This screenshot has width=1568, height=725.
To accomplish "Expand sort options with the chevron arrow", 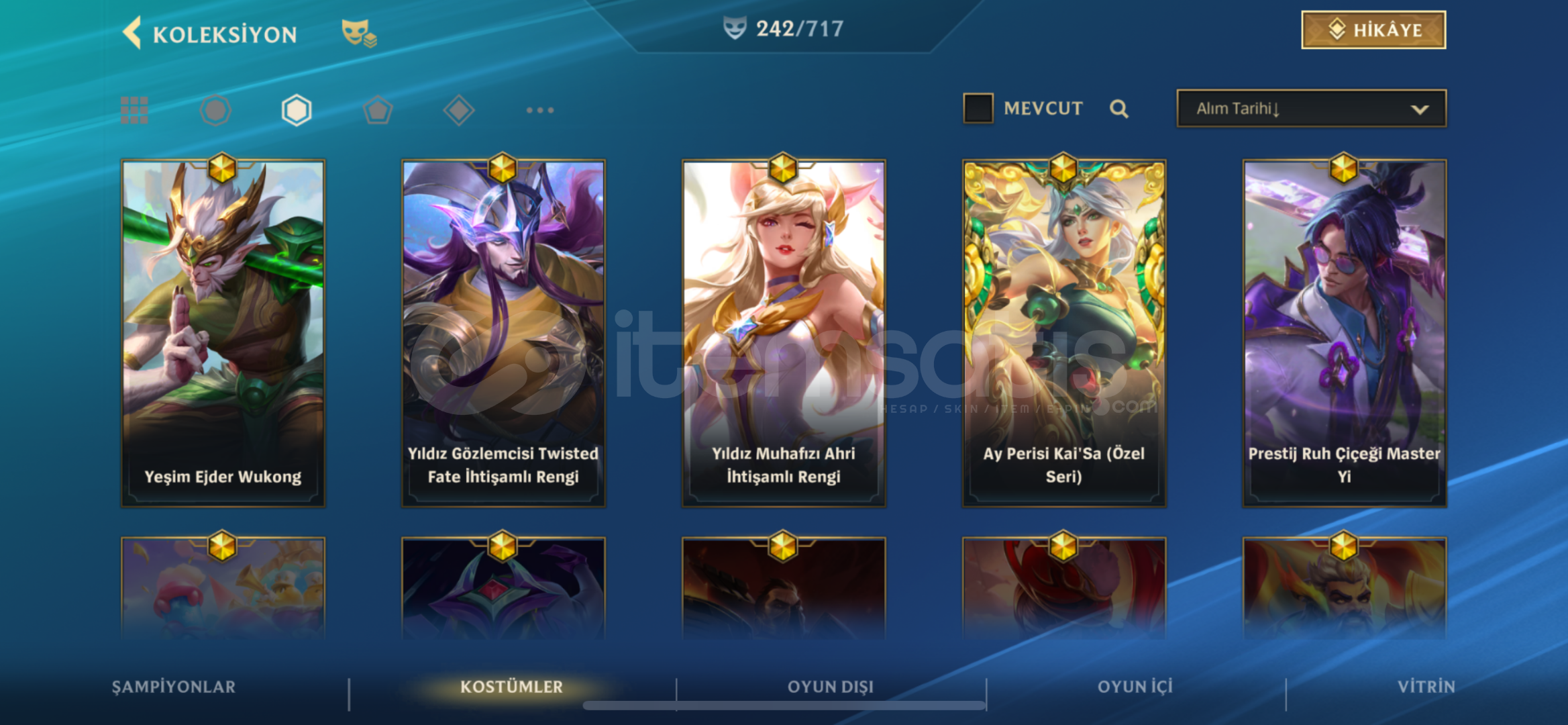I will click(1420, 109).
